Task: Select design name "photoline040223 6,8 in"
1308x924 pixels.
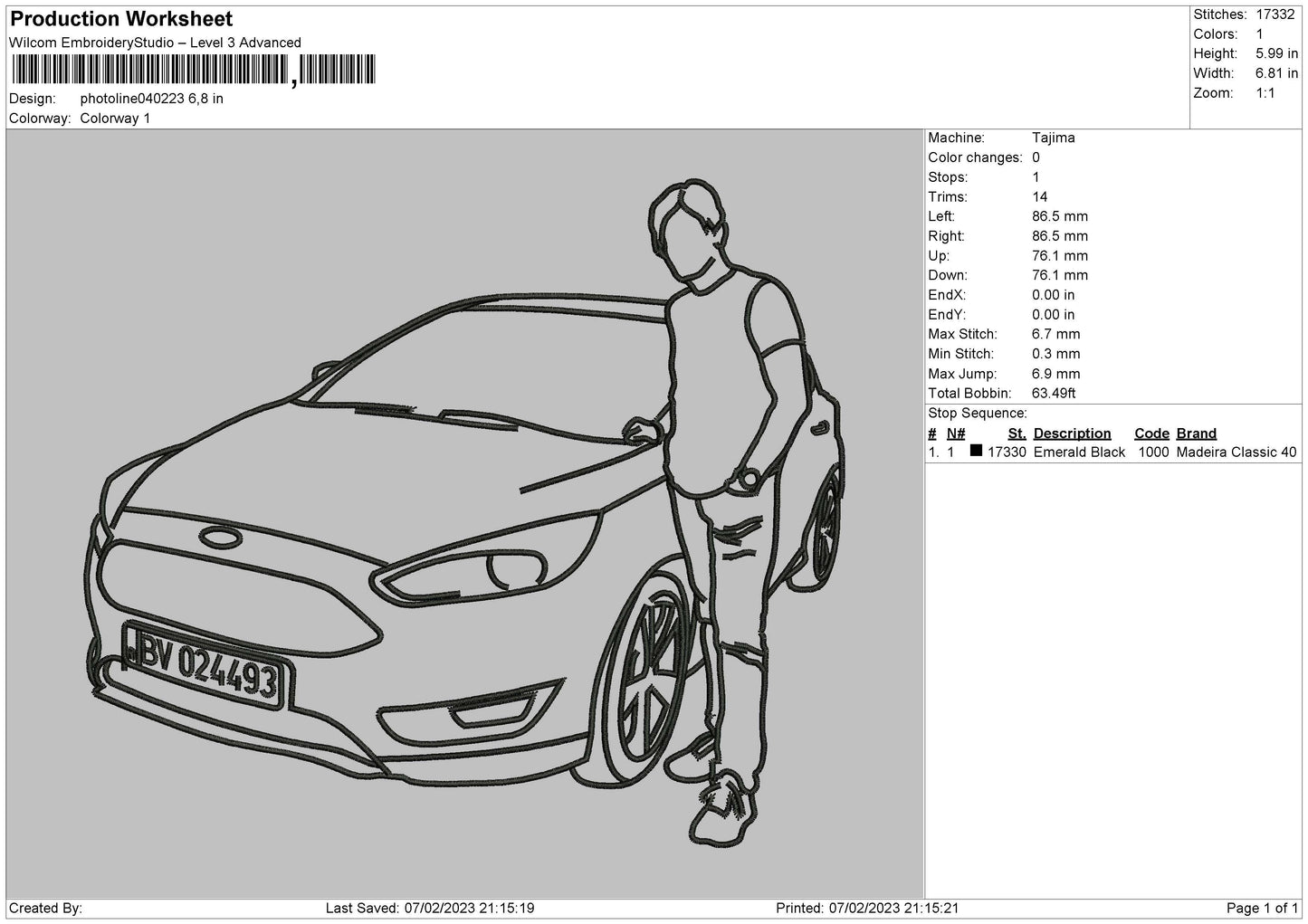Action: 152,99
